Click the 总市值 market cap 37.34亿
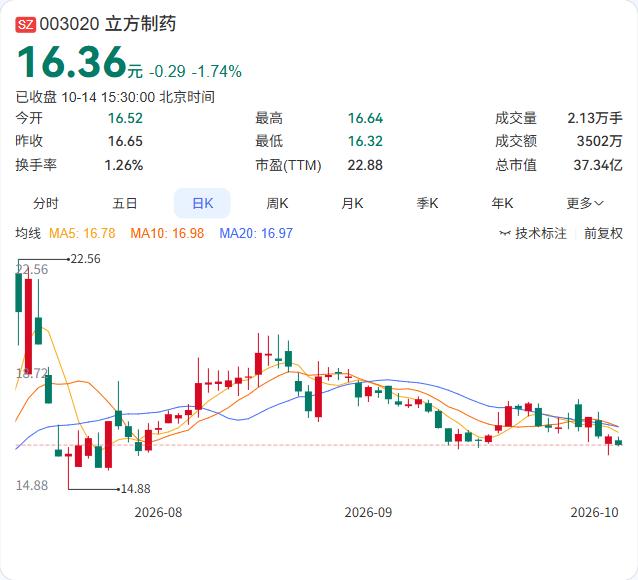 [x=598, y=165]
